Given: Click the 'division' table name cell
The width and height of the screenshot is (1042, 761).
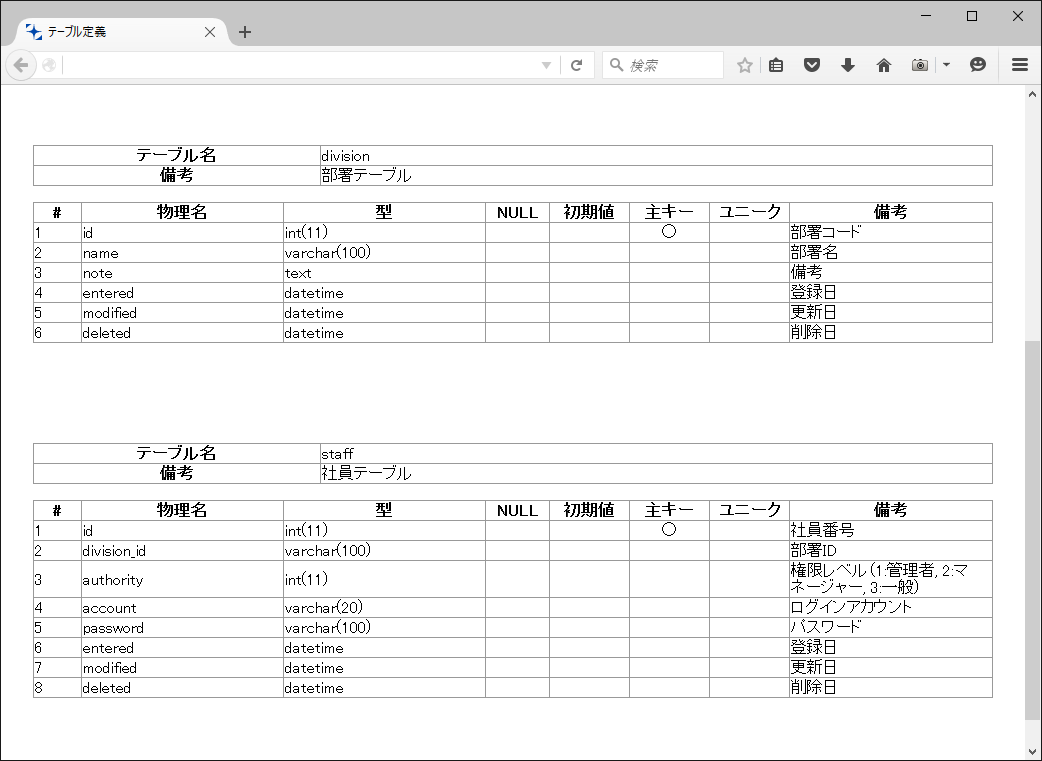Looking at the screenshot, I should (656, 156).
